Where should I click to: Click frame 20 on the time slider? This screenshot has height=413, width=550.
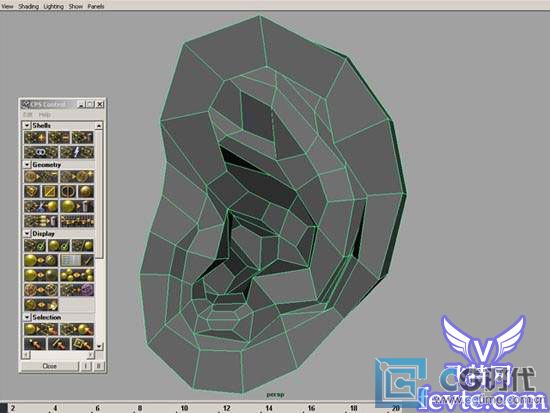click(396, 408)
